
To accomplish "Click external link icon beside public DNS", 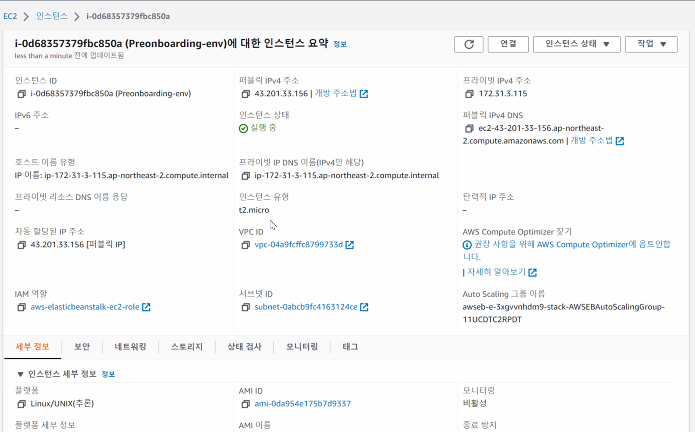I will [620, 141].
